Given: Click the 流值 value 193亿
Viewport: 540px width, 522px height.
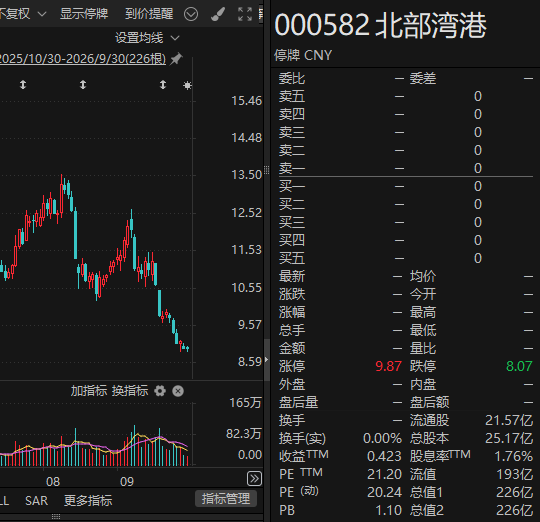Looking at the screenshot, I should coord(515,474).
